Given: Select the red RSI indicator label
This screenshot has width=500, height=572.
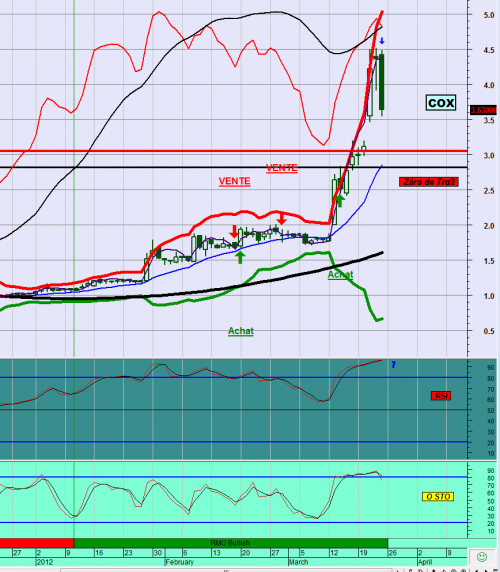Looking at the screenshot, I should click(441, 396).
